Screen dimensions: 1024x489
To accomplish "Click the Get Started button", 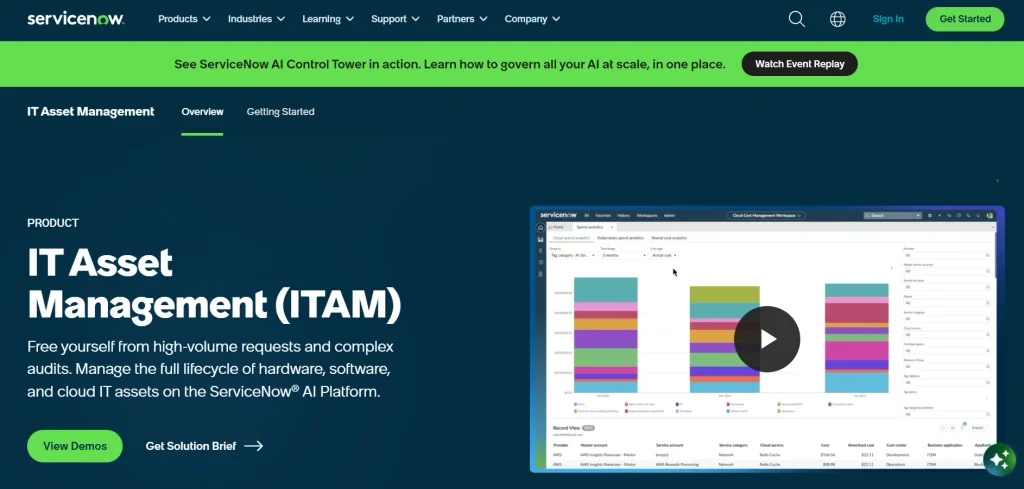I will tap(965, 19).
